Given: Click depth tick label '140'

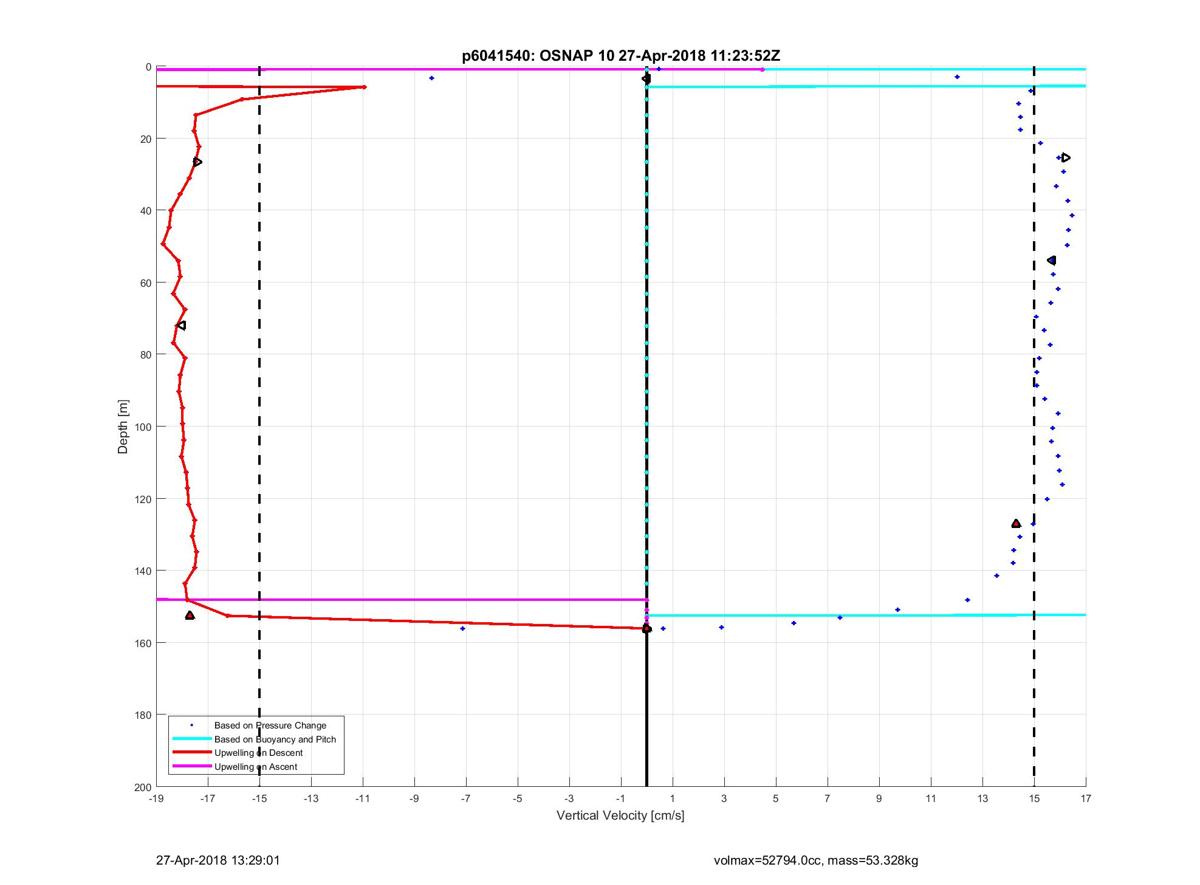Looking at the screenshot, I should click(x=142, y=571).
